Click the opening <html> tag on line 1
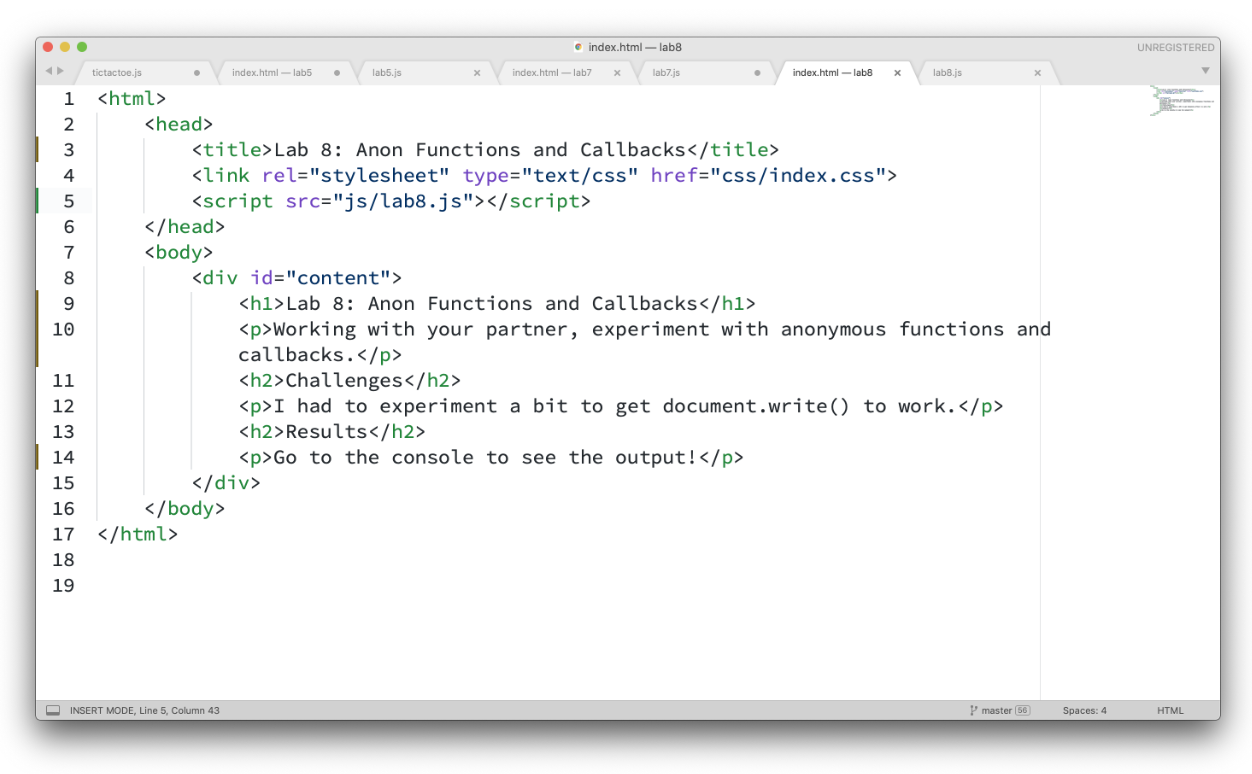 [x=132, y=99]
